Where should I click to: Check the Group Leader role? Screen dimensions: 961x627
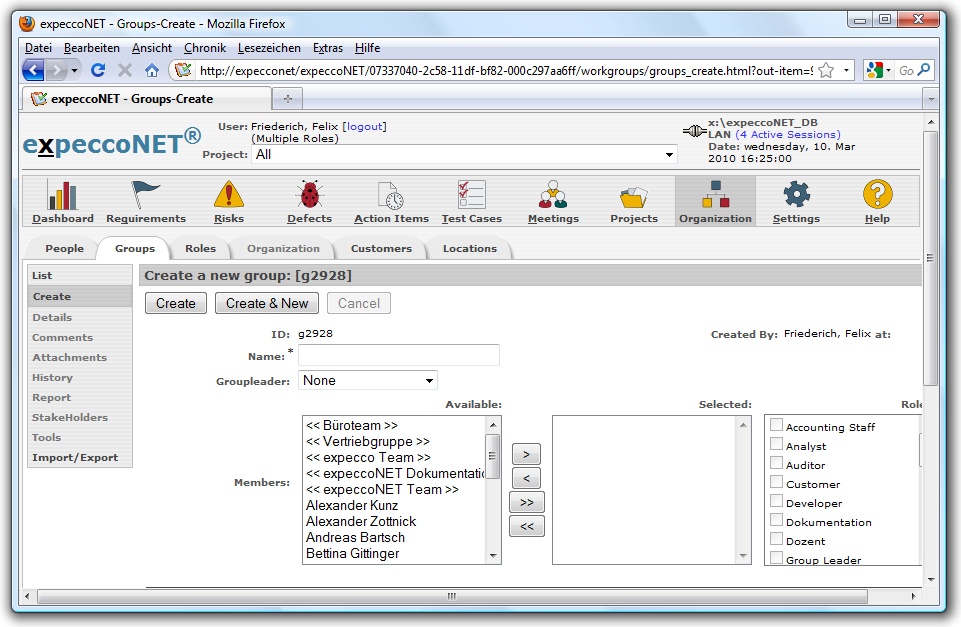pyautogui.click(x=777, y=558)
